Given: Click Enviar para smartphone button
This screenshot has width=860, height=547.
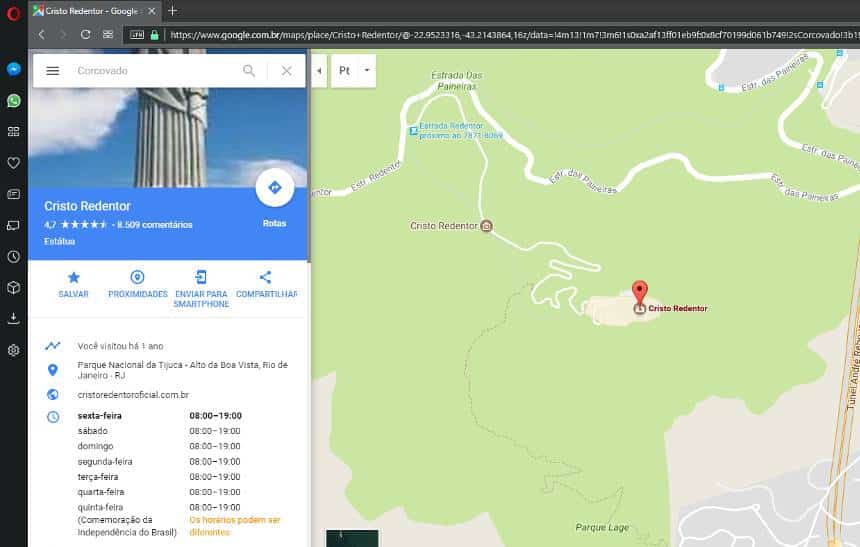Looking at the screenshot, I should click(201, 289).
